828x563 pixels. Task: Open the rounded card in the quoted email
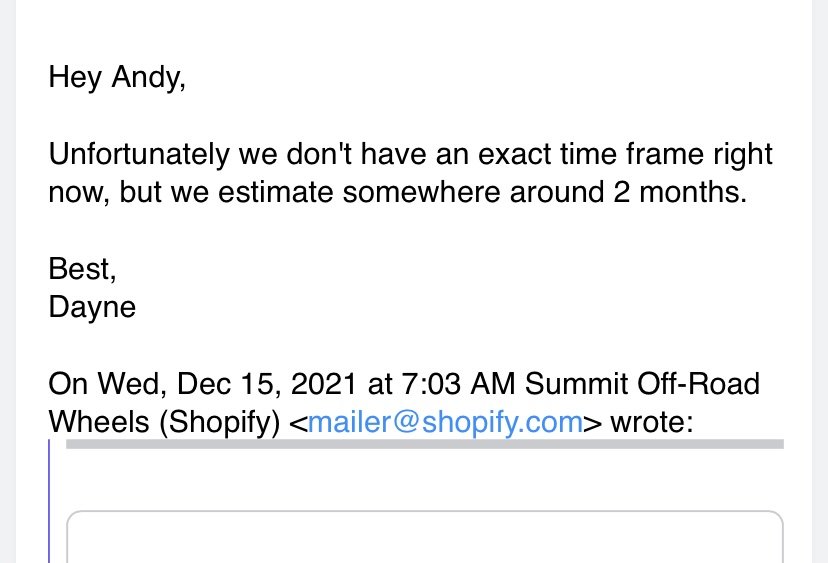click(425, 537)
